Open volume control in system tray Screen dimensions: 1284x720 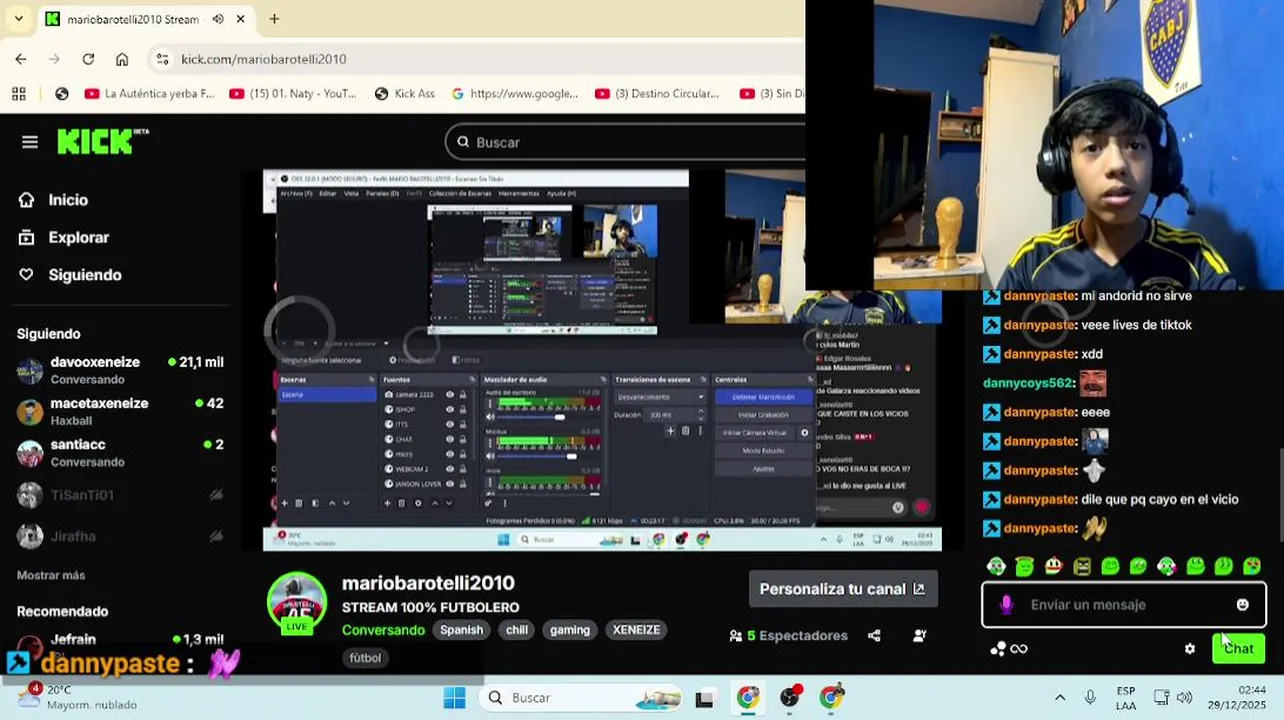coord(1185,698)
